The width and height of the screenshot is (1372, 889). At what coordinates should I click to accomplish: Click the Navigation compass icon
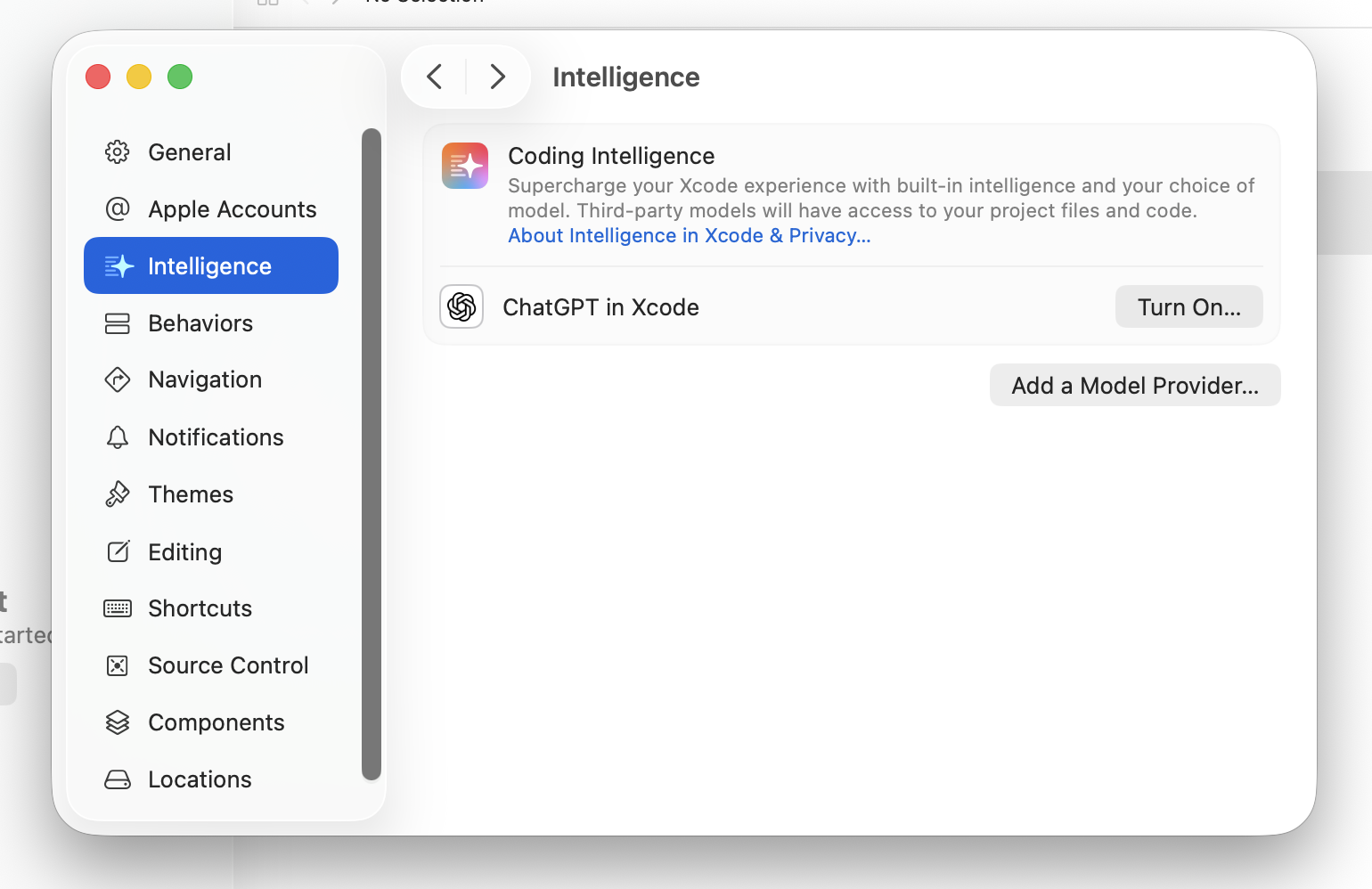click(117, 379)
